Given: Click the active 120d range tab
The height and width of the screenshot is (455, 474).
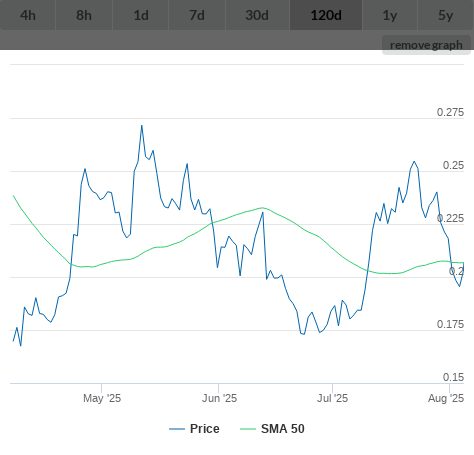Looking at the screenshot, I should tap(326, 15).
